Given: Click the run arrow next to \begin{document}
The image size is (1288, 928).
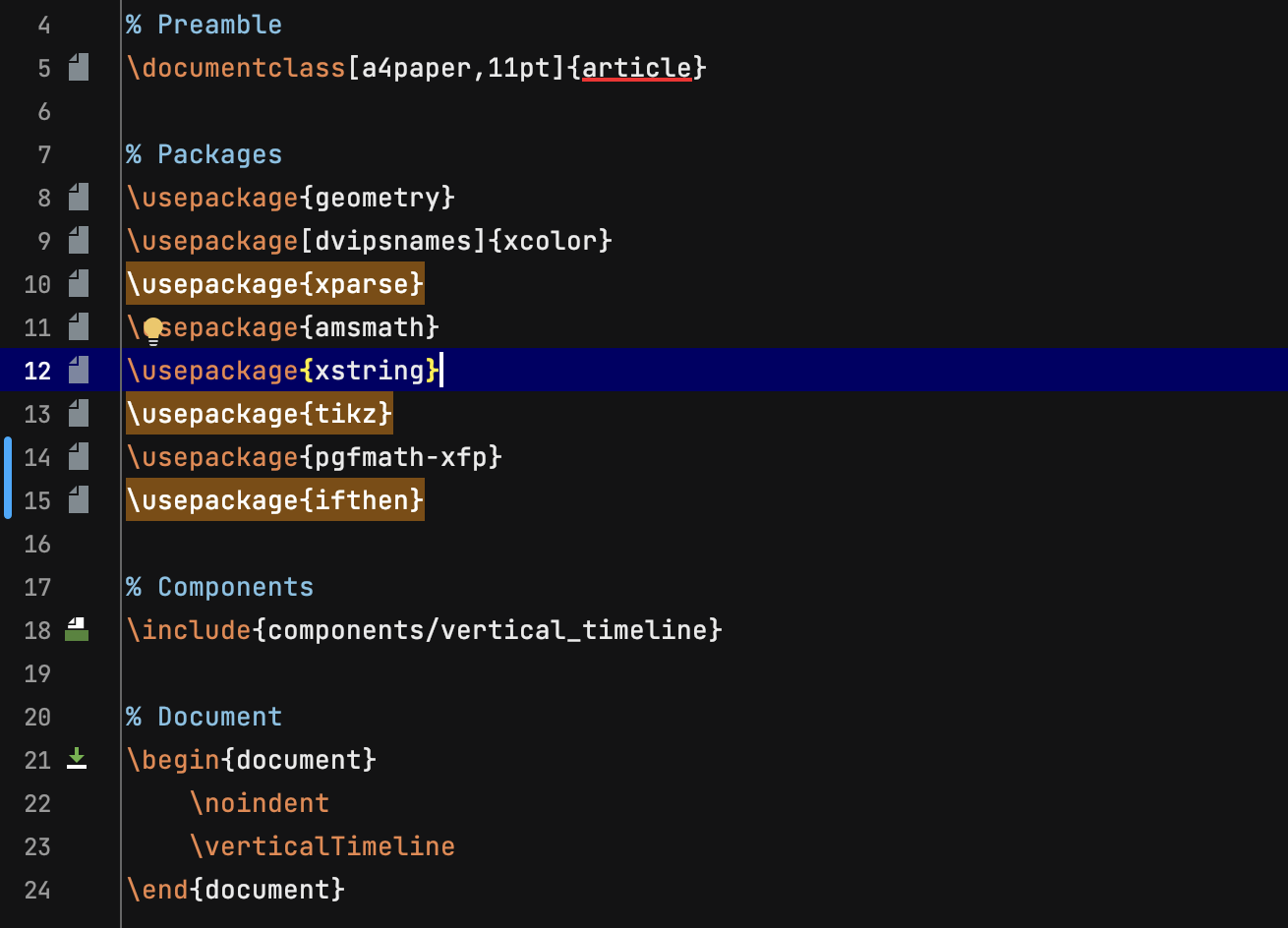Looking at the screenshot, I should 78,759.
